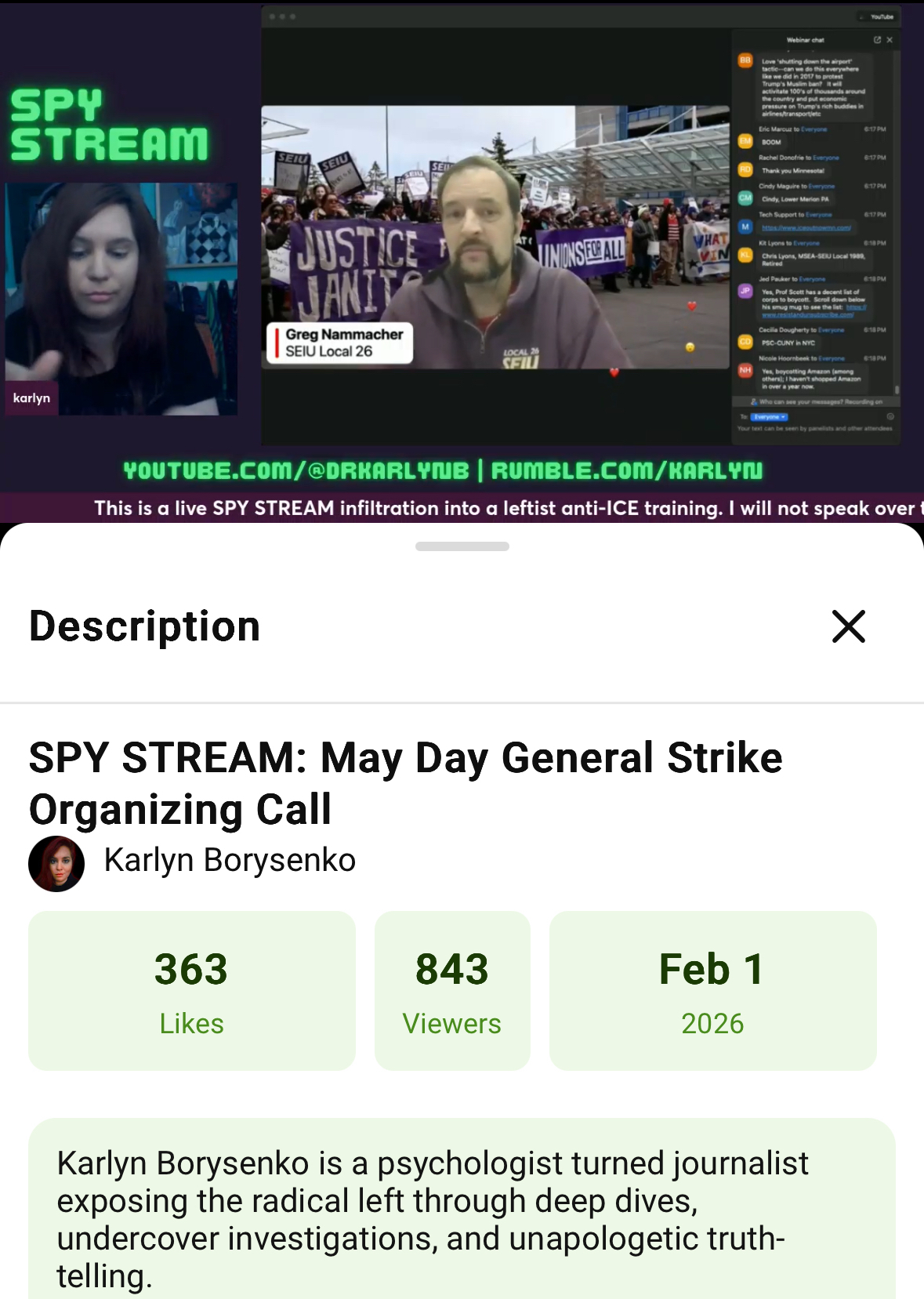The height and width of the screenshot is (1299, 924).
Task: Select the YouTube tab in shared window
Action: tap(879, 16)
